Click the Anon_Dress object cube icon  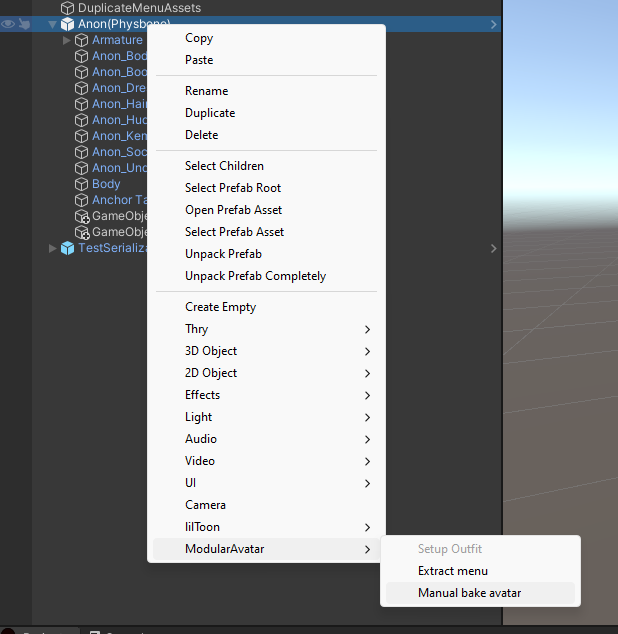pyautogui.click(x=81, y=88)
